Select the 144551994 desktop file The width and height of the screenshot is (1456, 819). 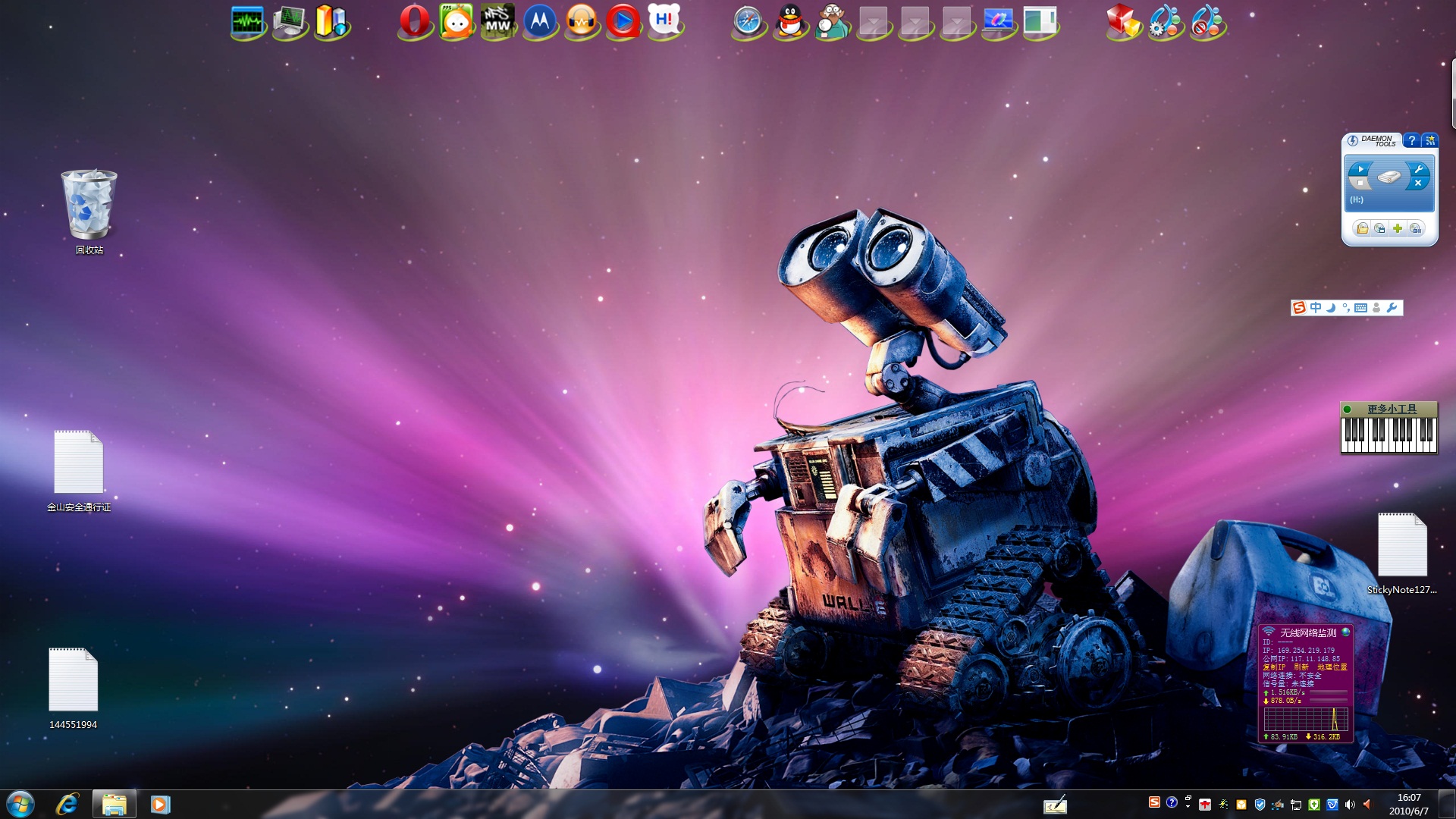[x=73, y=689]
